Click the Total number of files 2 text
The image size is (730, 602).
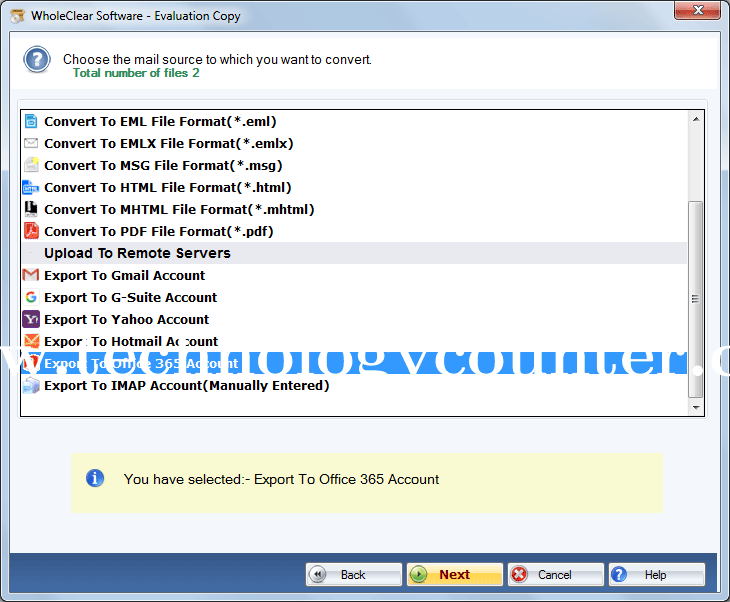136,73
